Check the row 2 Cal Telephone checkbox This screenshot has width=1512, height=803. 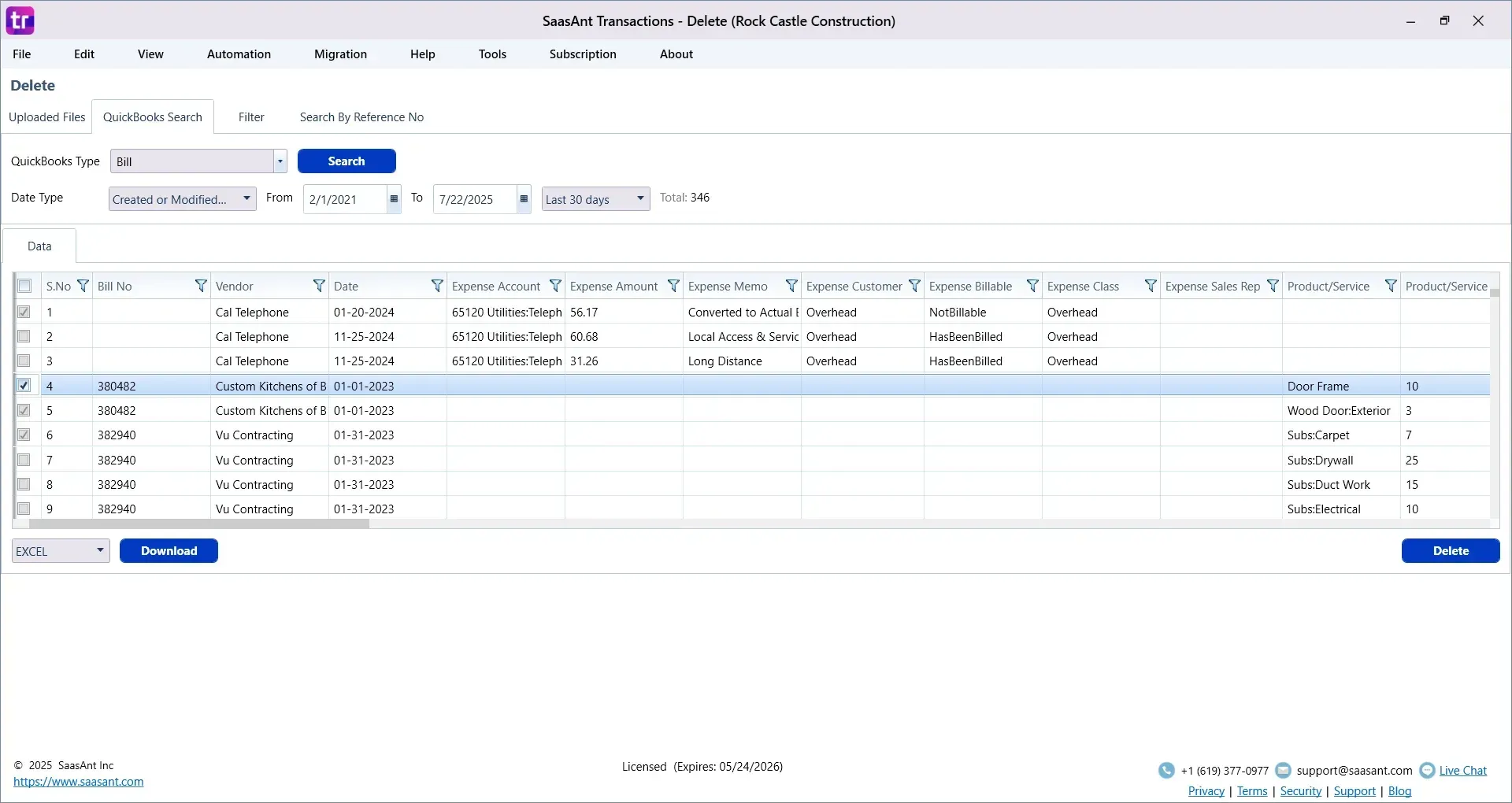pyautogui.click(x=24, y=337)
